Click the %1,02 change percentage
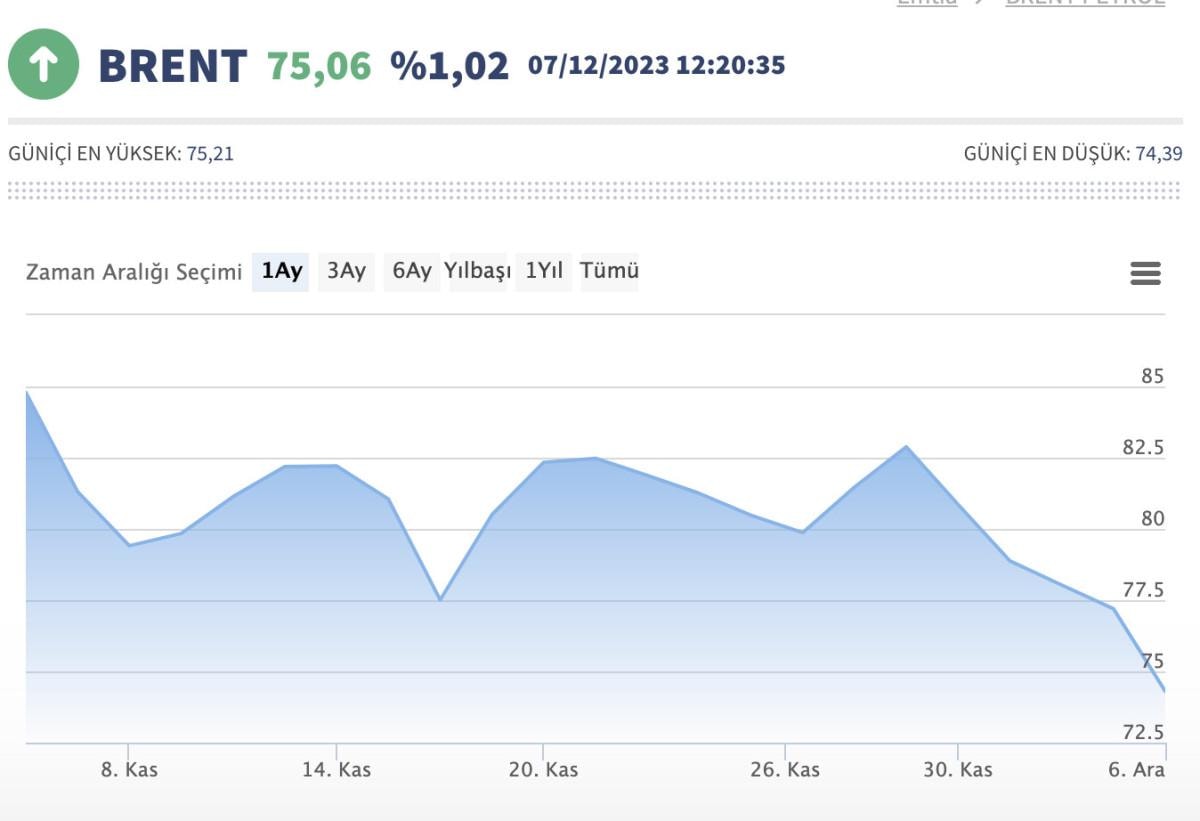 [x=449, y=67]
